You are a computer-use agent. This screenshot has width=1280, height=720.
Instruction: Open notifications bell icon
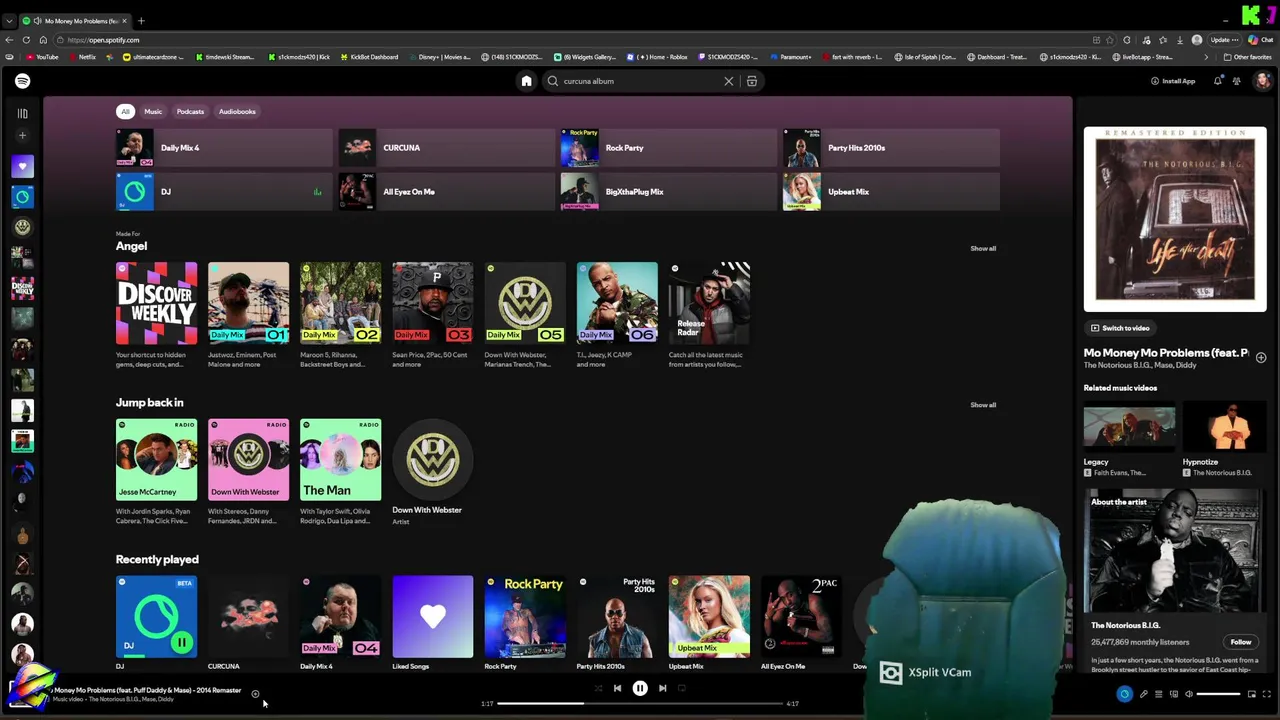point(1217,81)
